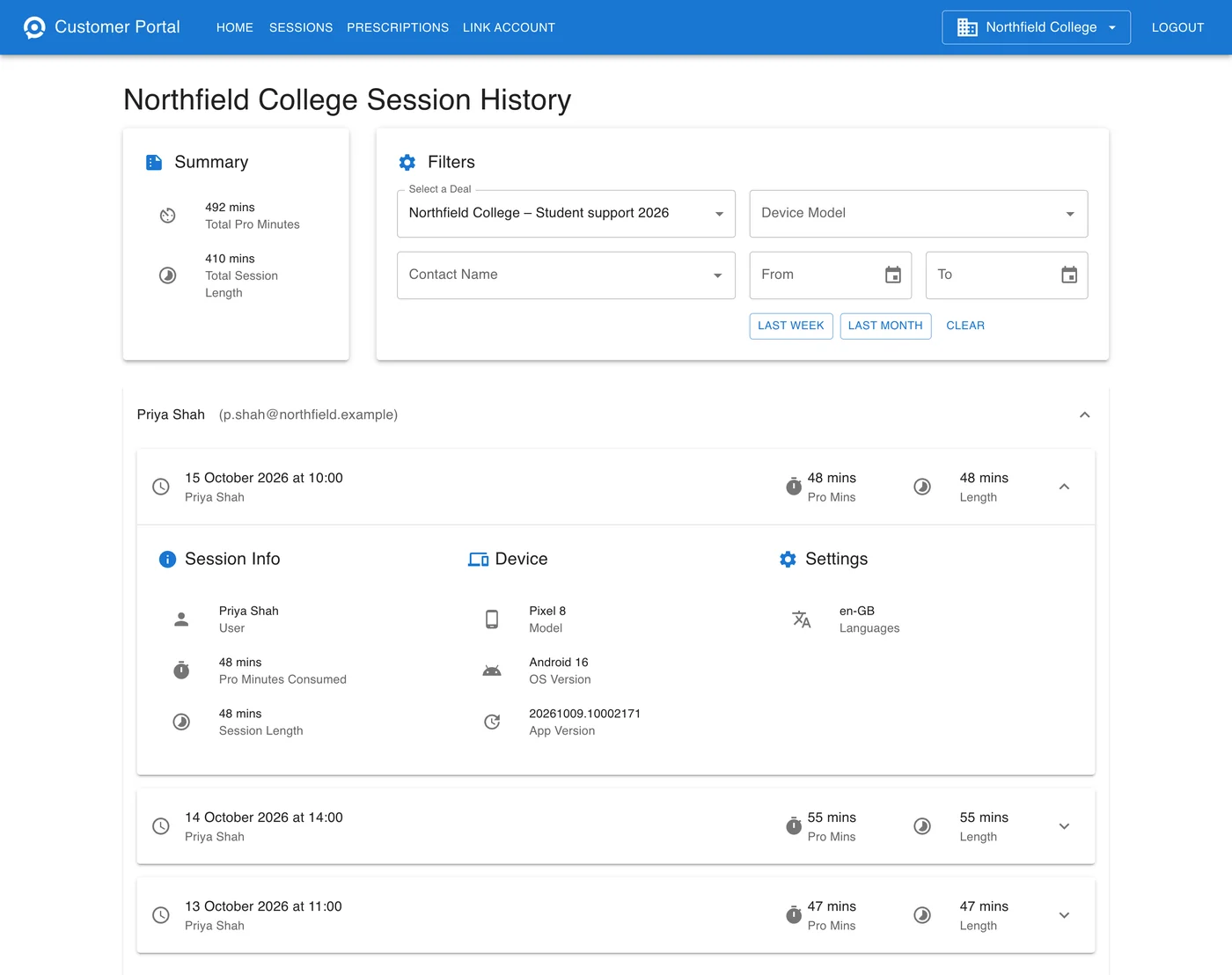This screenshot has height=975, width=1232.
Task: Click the Android icon beside OS Version
Action: pos(492,671)
